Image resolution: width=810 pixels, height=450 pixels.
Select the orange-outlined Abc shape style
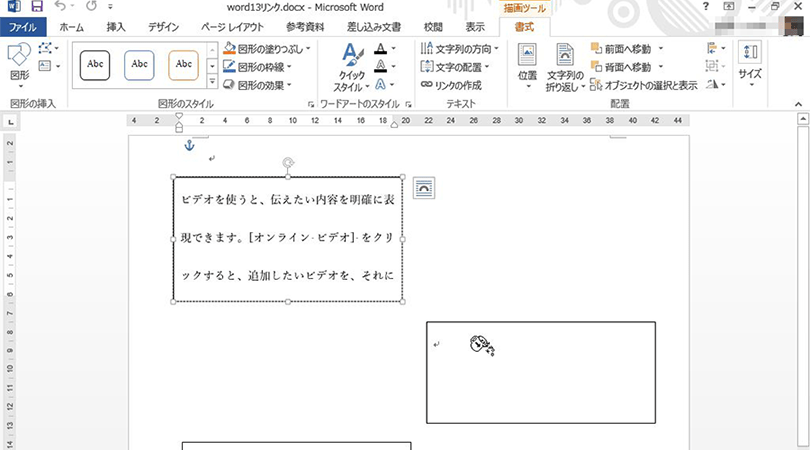pos(184,64)
